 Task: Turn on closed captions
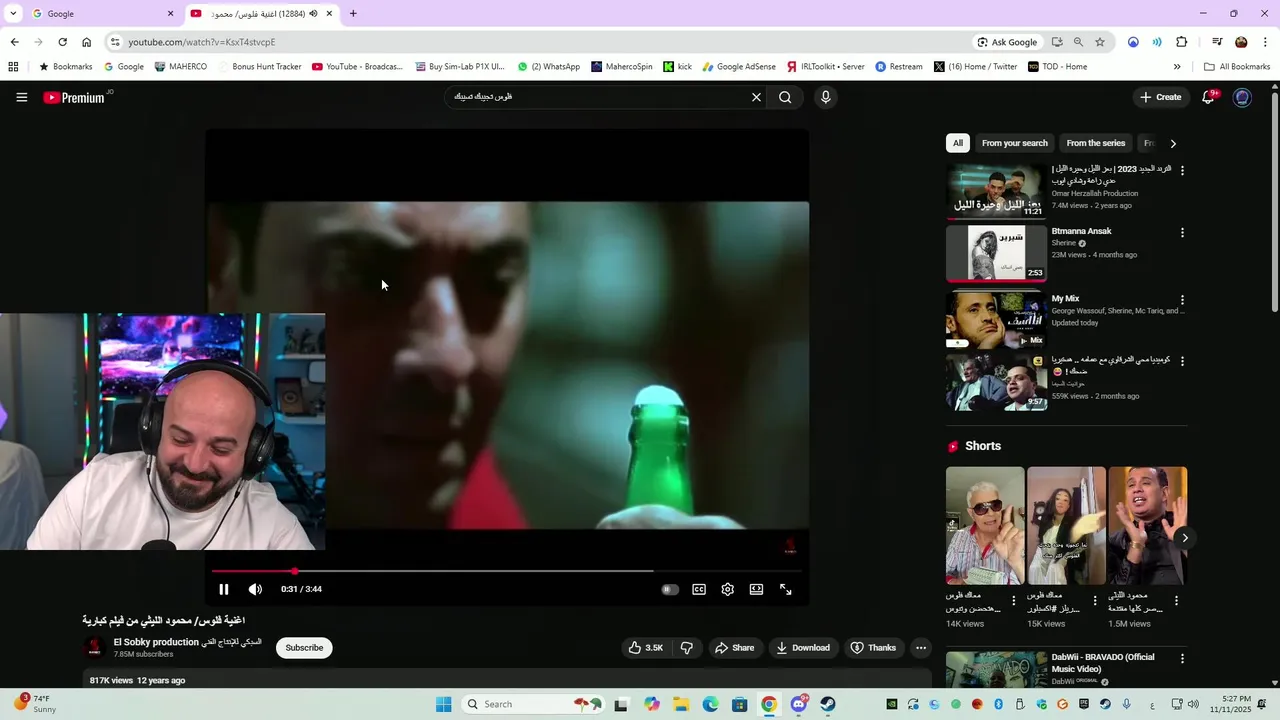pos(699,589)
